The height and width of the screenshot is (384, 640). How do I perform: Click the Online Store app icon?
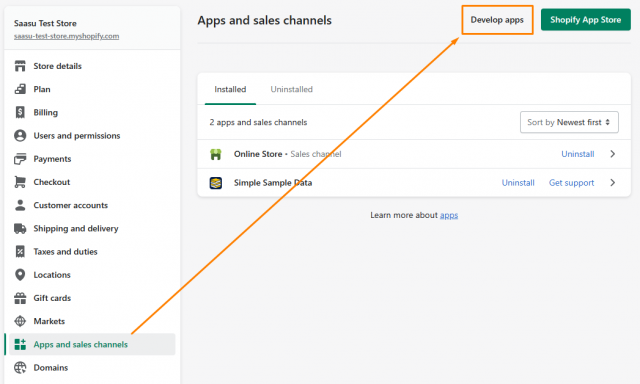tap(216, 154)
